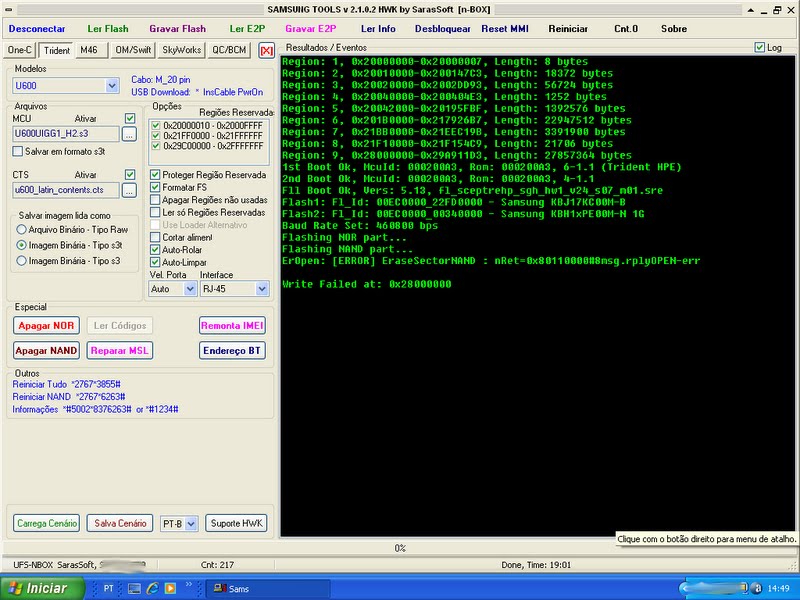Image resolution: width=800 pixels, height=600 pixels.
Task: Click the Apagar NAND button
Action: (46, 351)
